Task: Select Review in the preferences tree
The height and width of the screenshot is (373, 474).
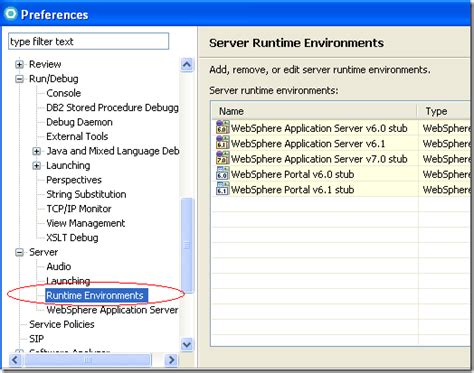Action: [45, 64]
